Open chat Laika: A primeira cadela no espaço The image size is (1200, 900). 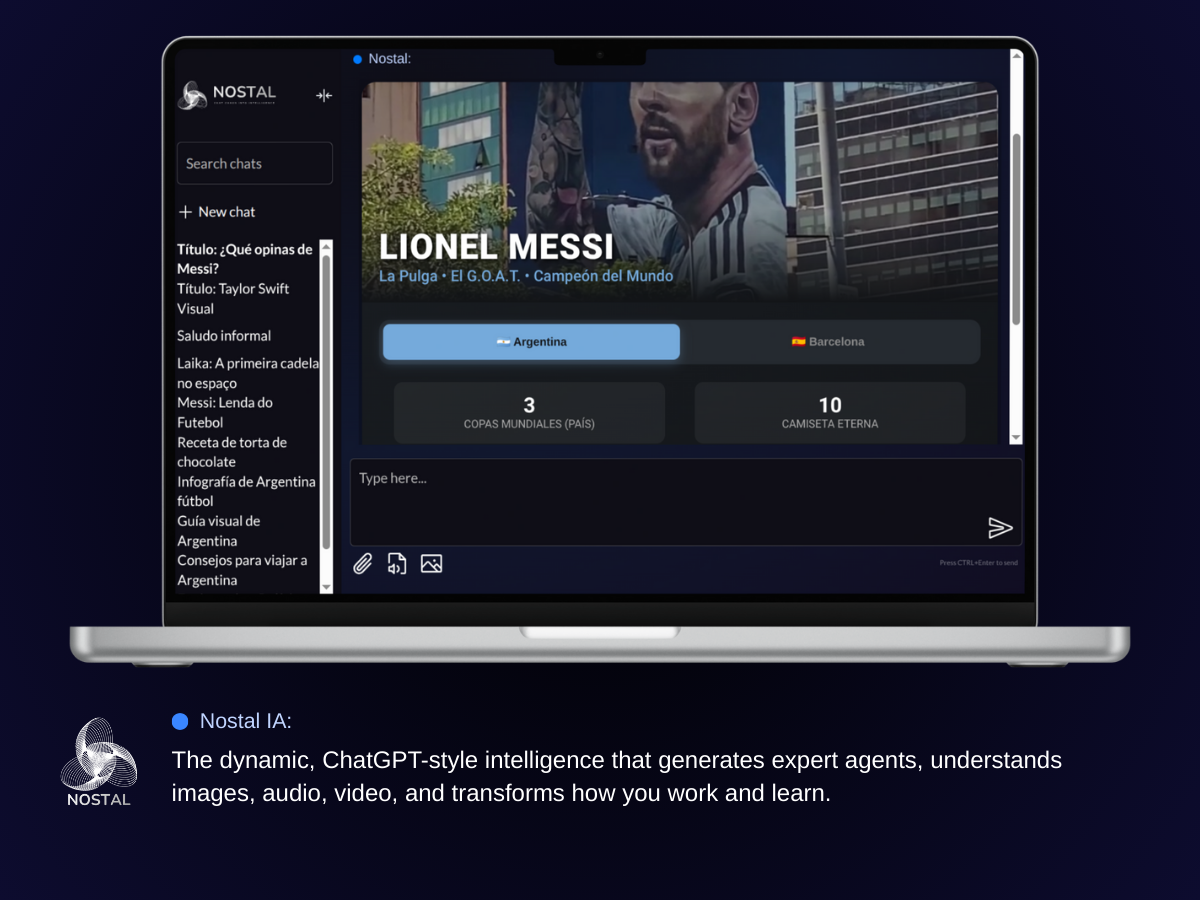pos(248,373)
